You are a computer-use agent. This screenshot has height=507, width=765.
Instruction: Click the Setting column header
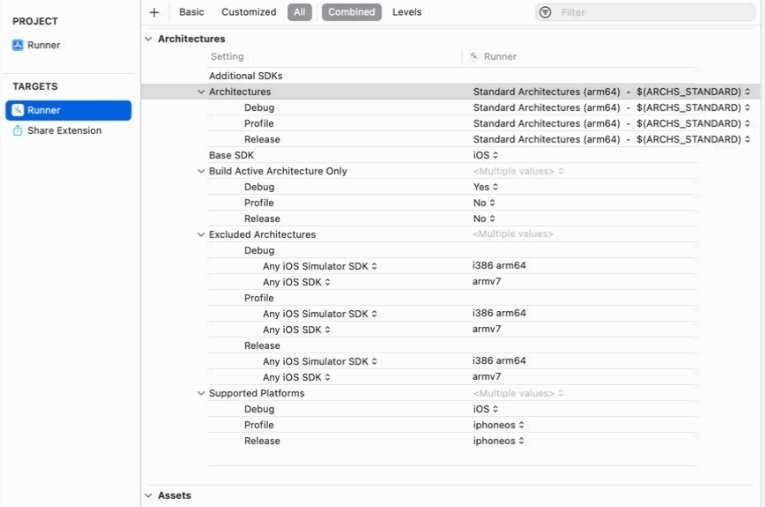click(x=227, y=57)
